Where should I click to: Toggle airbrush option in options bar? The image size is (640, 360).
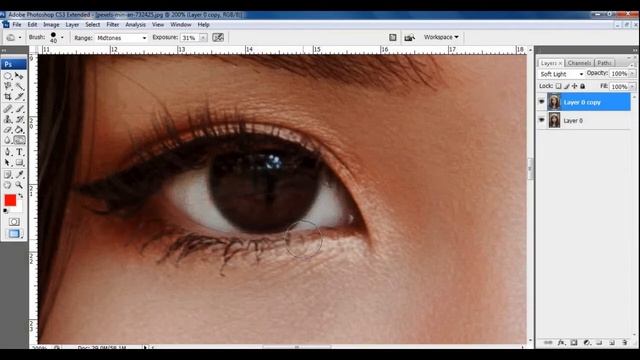click(x=218, y=38)
